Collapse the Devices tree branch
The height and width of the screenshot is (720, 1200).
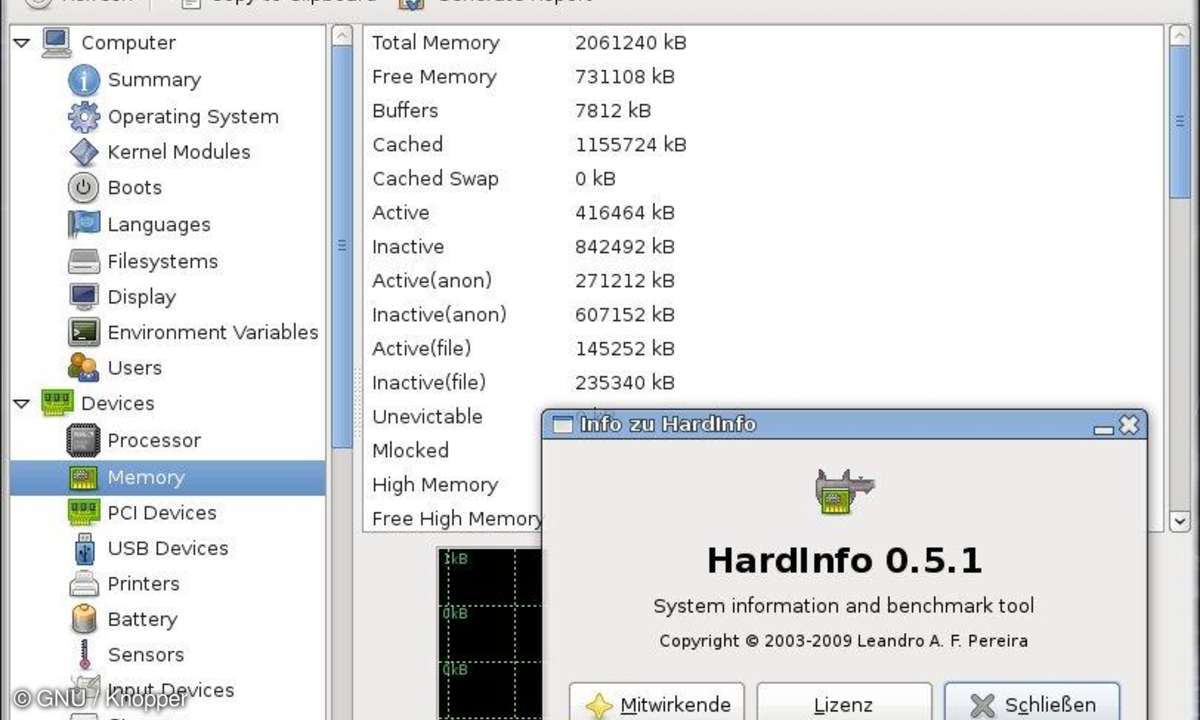tap(22, 404)
